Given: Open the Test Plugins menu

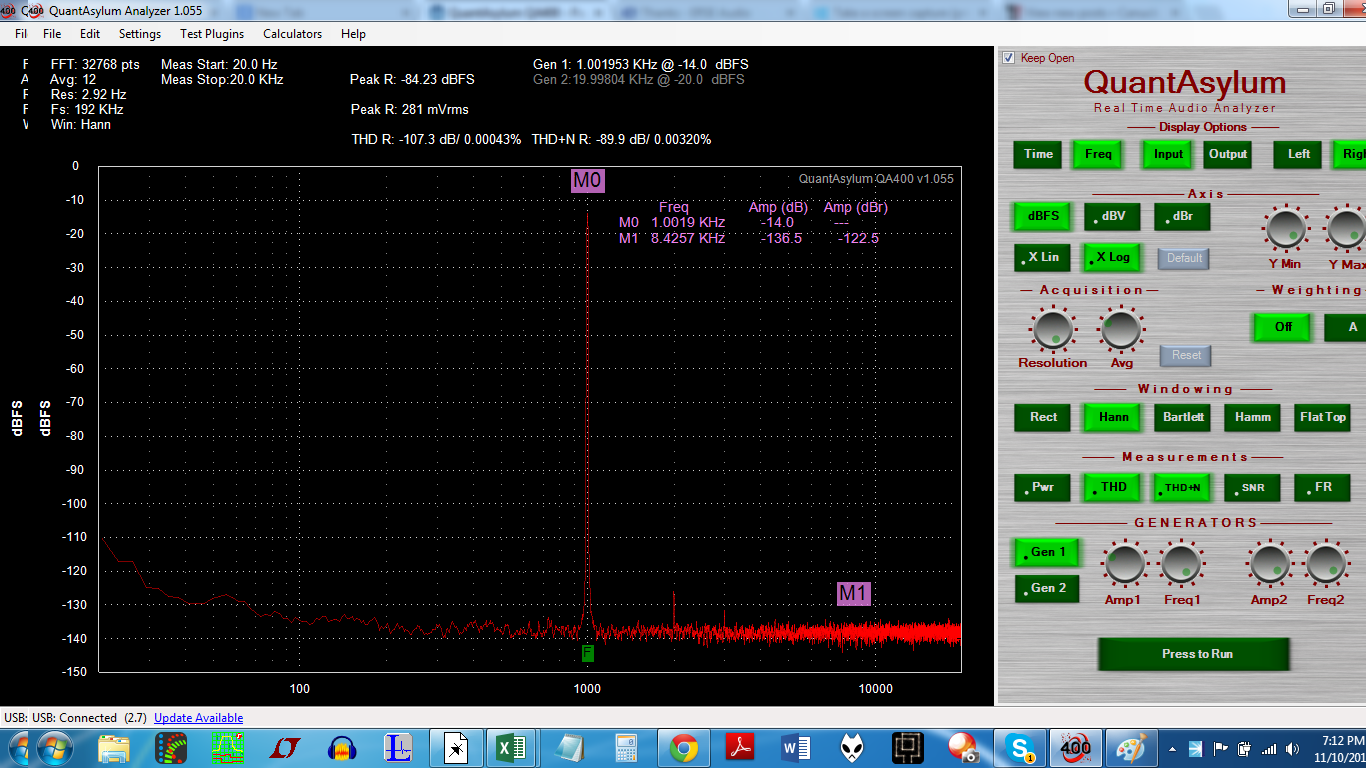Looking at the screenshot, I should (212, 34).
